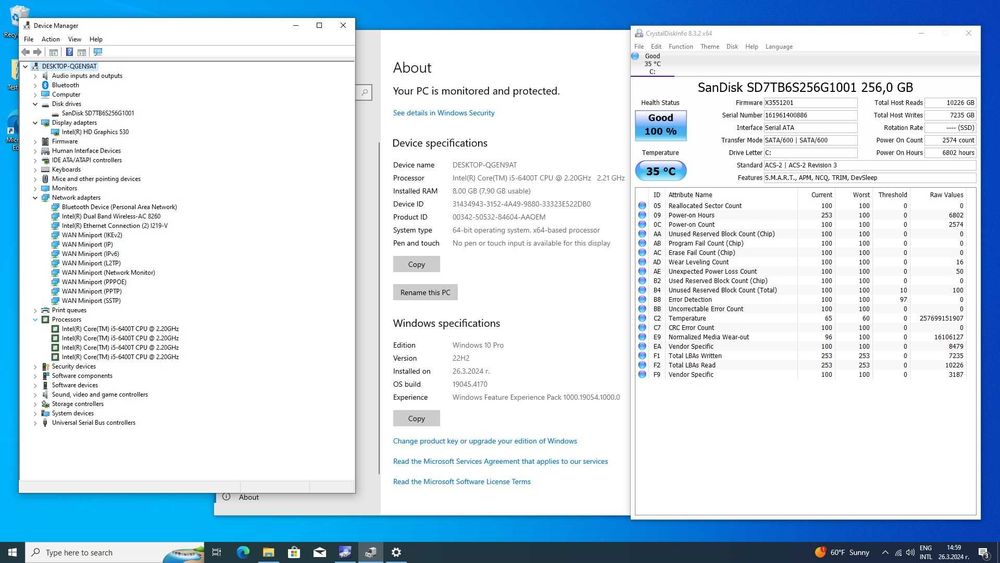Click the volume speaker icon in the system tray
The height and width of the screenshot is (563, 1000).
click(x=910, y=552)
